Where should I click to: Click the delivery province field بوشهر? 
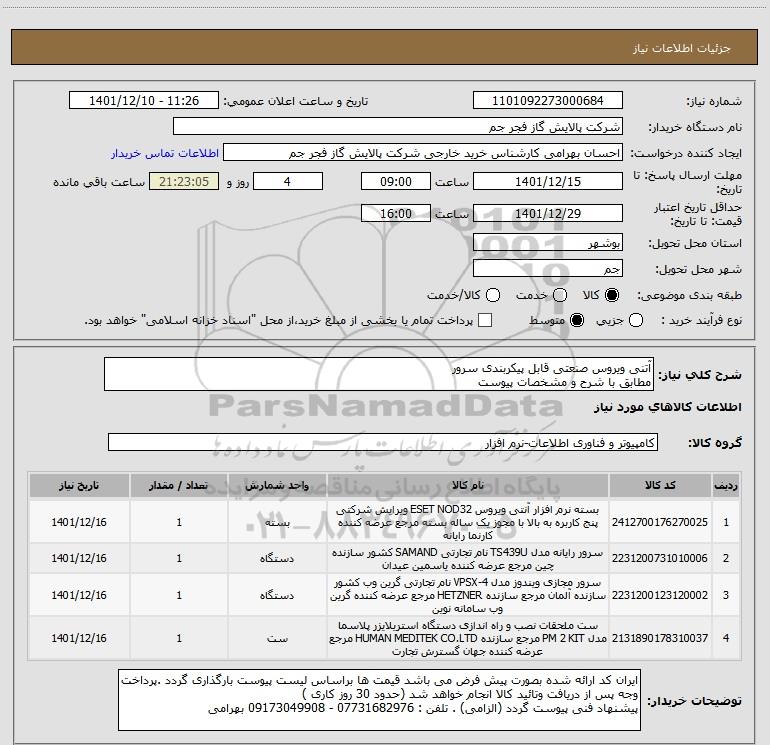[x=548, y=243]
